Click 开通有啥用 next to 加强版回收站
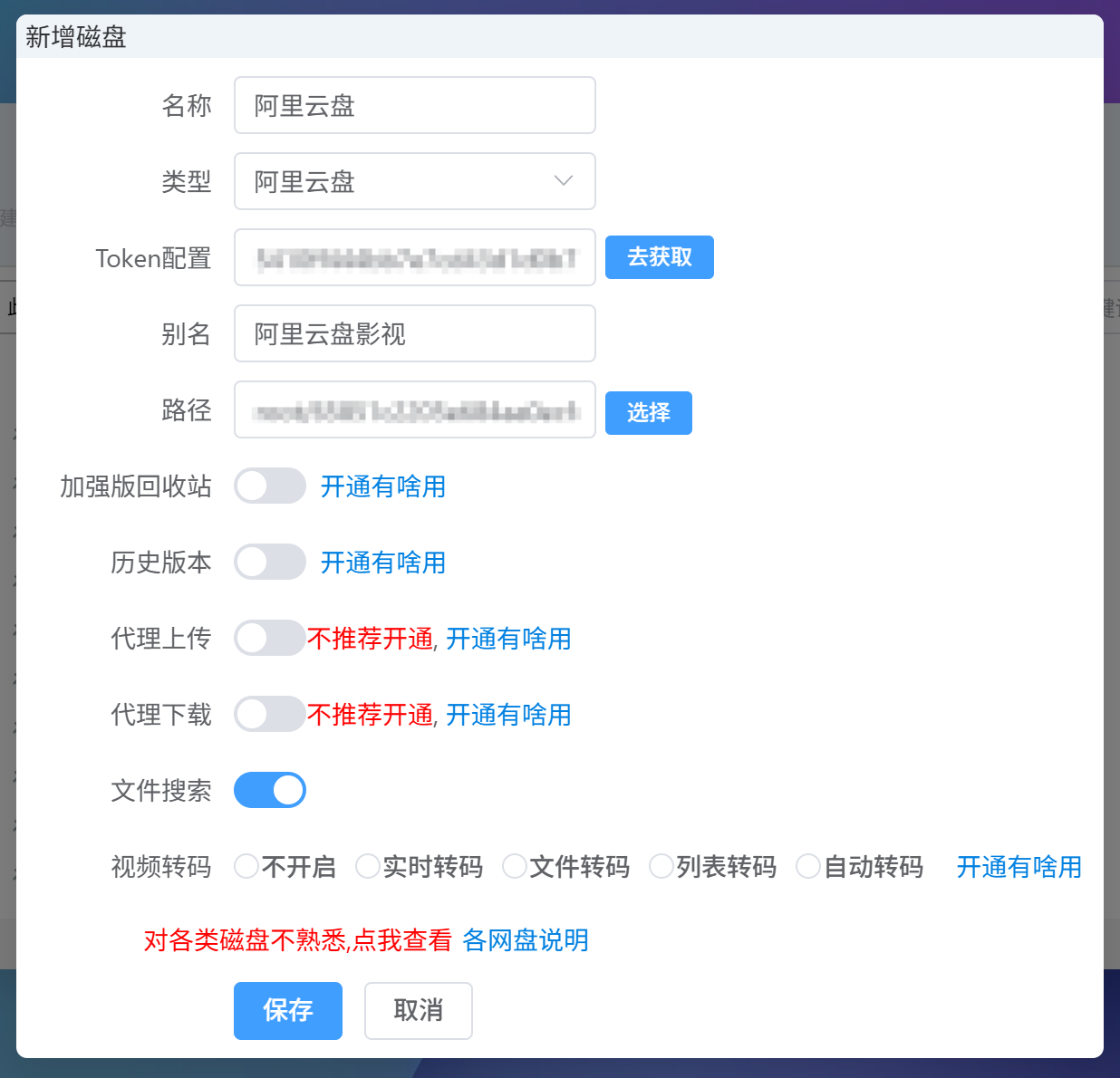Screen dimensions: 1120x1078 tap(382, 486)
